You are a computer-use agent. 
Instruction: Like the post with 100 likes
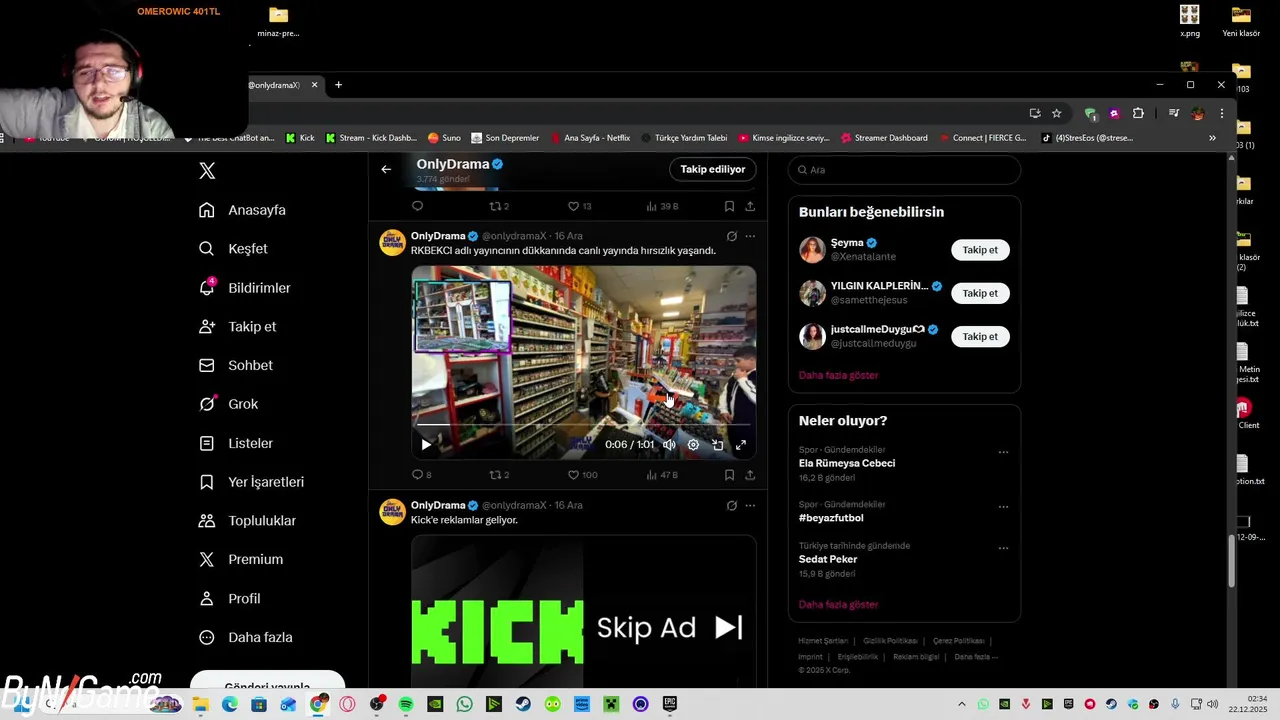pyautogui.click(x=582, y=475)
